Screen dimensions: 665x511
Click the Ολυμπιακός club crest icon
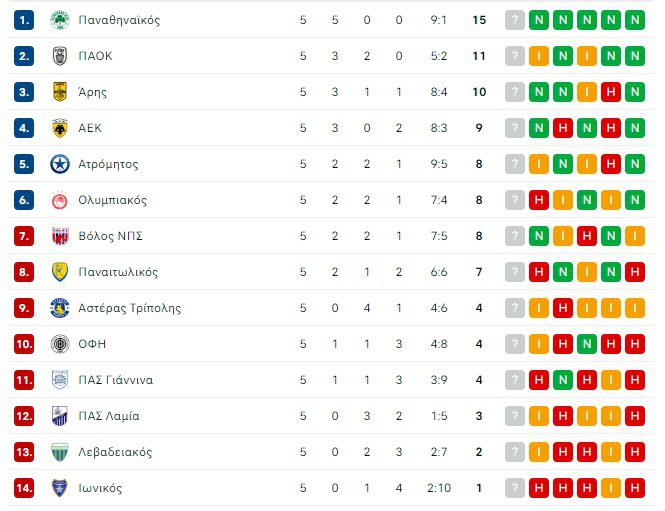tap(59, 200)
